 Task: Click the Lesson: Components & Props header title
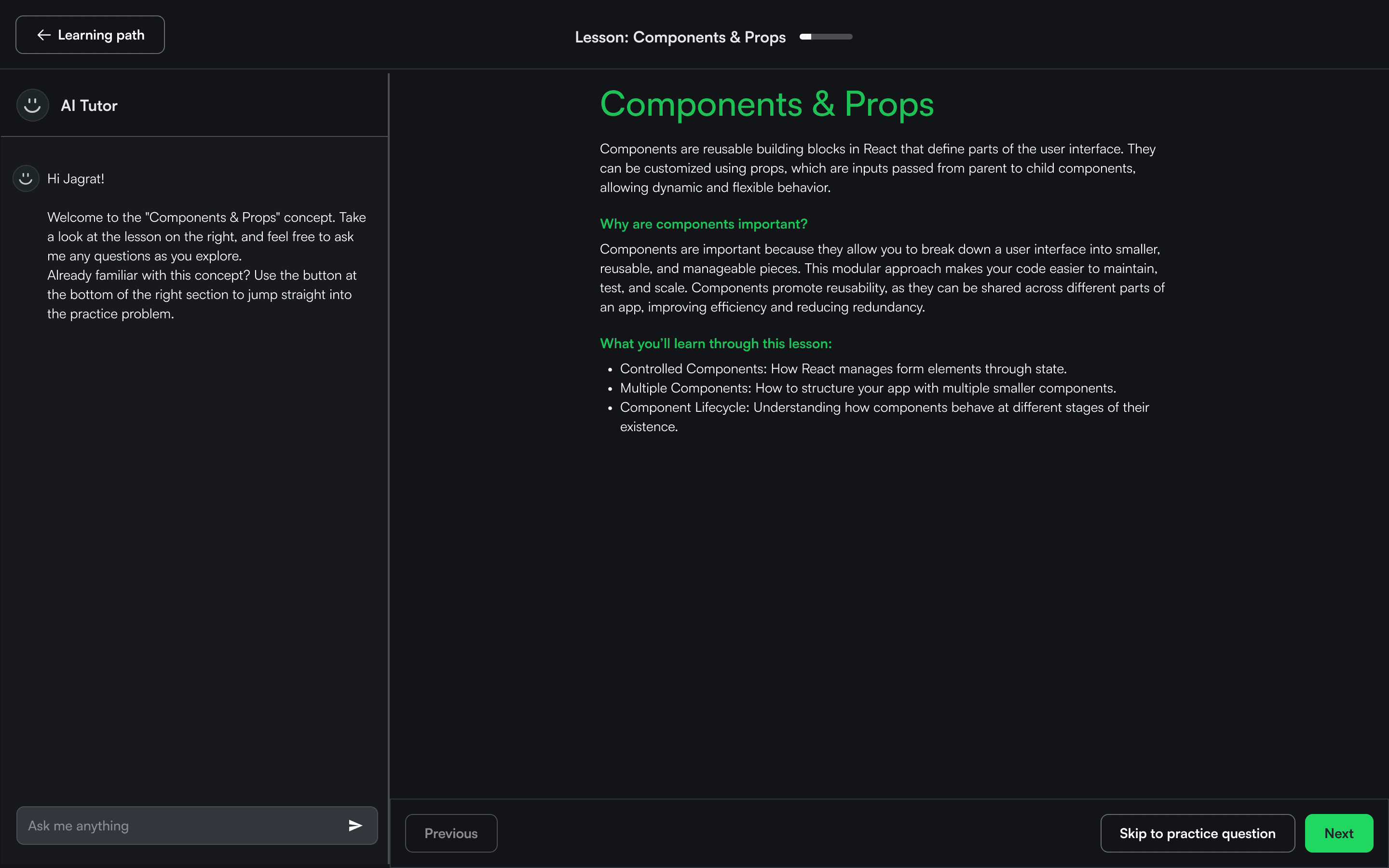[680, 37]
